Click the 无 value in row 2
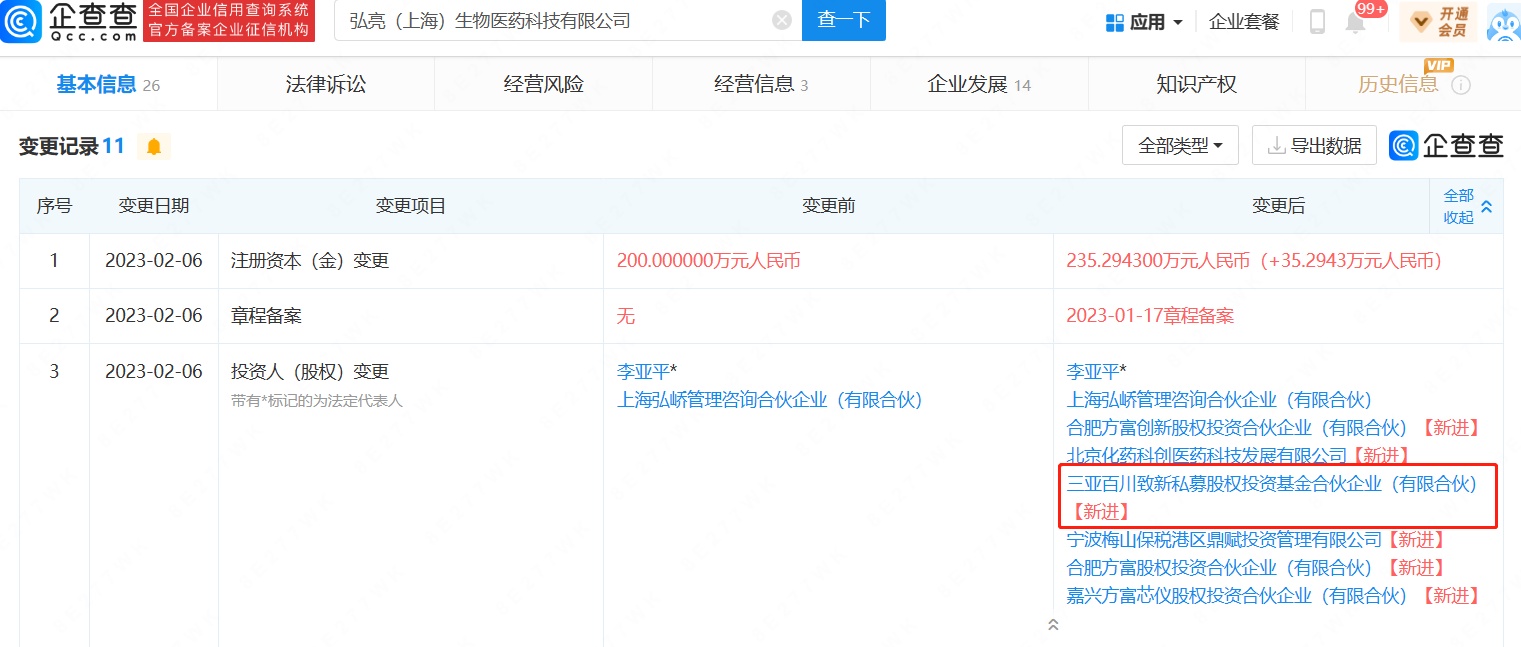The width and height of the screenshot is (1521, 647). pyautogui.click(x=626, y=316)
